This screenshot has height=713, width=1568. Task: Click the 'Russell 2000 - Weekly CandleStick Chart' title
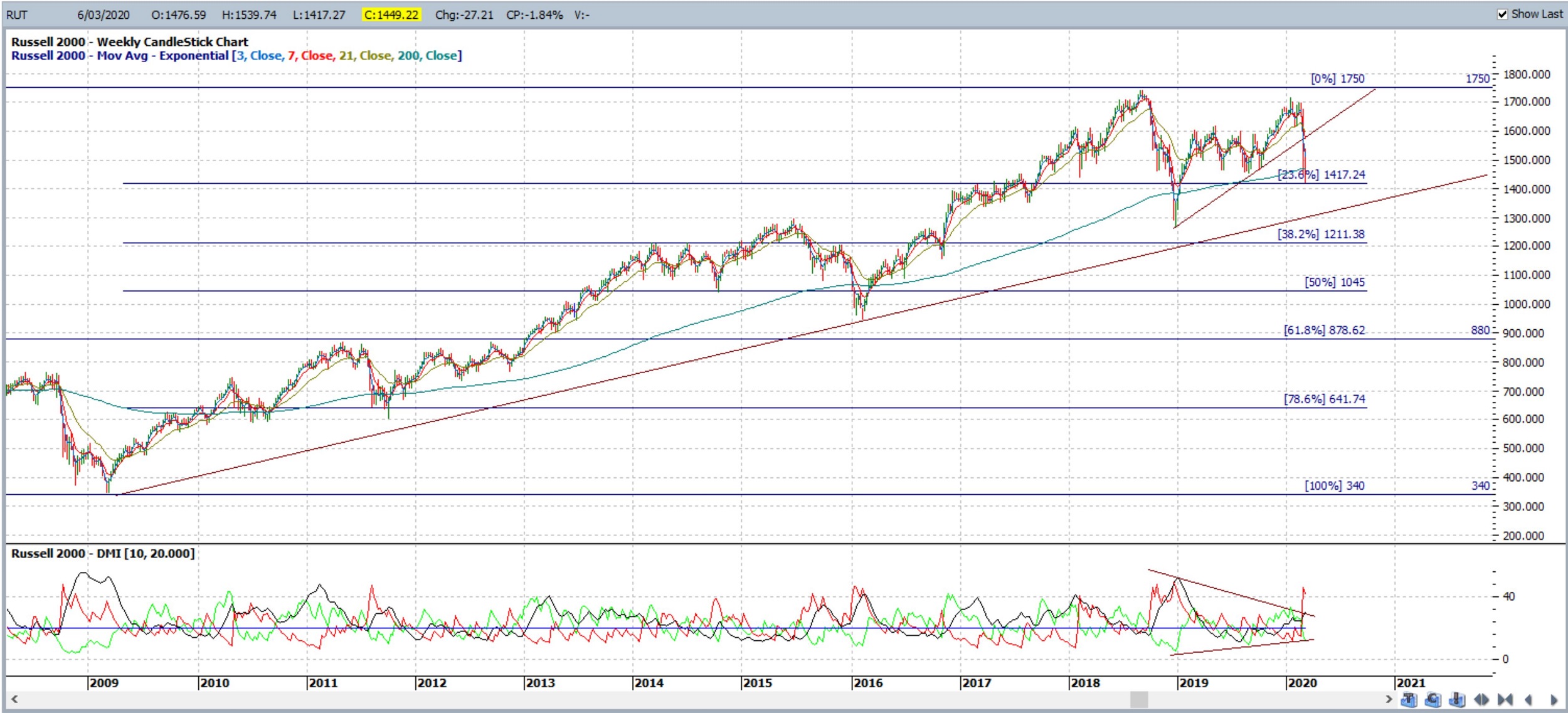(x=130, y=42)
